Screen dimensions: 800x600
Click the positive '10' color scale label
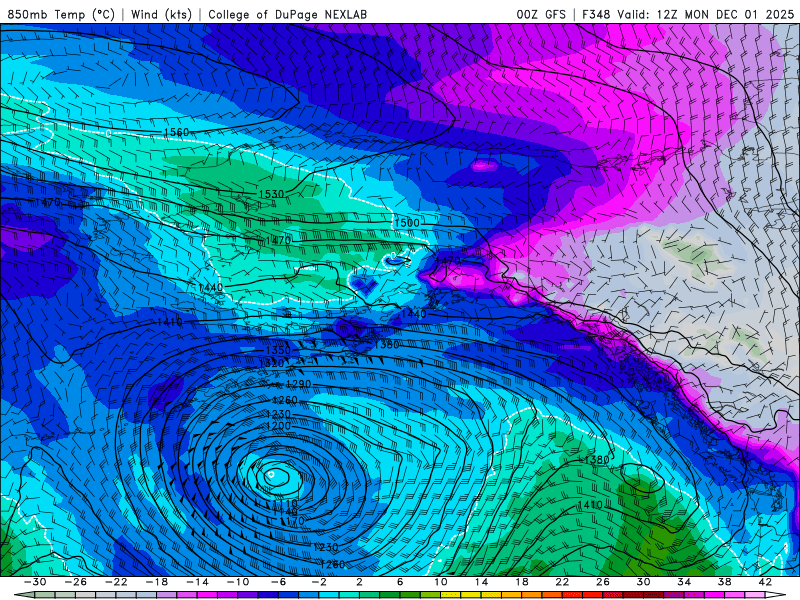[x=441, y=582]
